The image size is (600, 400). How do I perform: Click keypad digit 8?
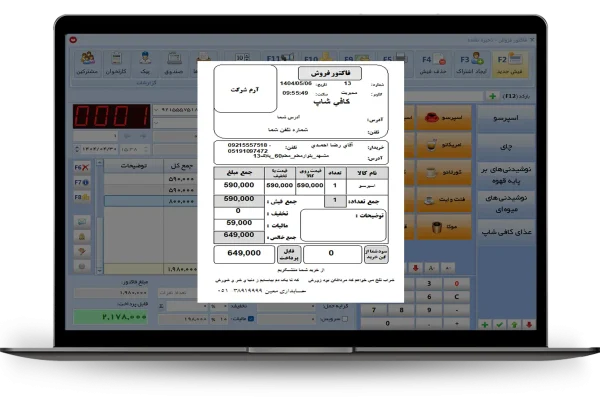click(x=401, y=310)
